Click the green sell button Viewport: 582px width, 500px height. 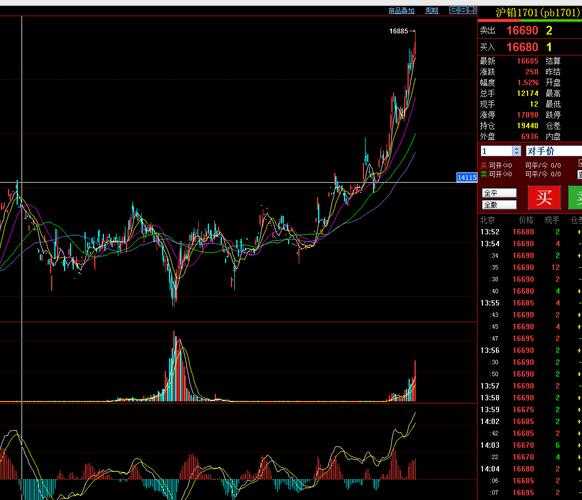coord(575,197)
